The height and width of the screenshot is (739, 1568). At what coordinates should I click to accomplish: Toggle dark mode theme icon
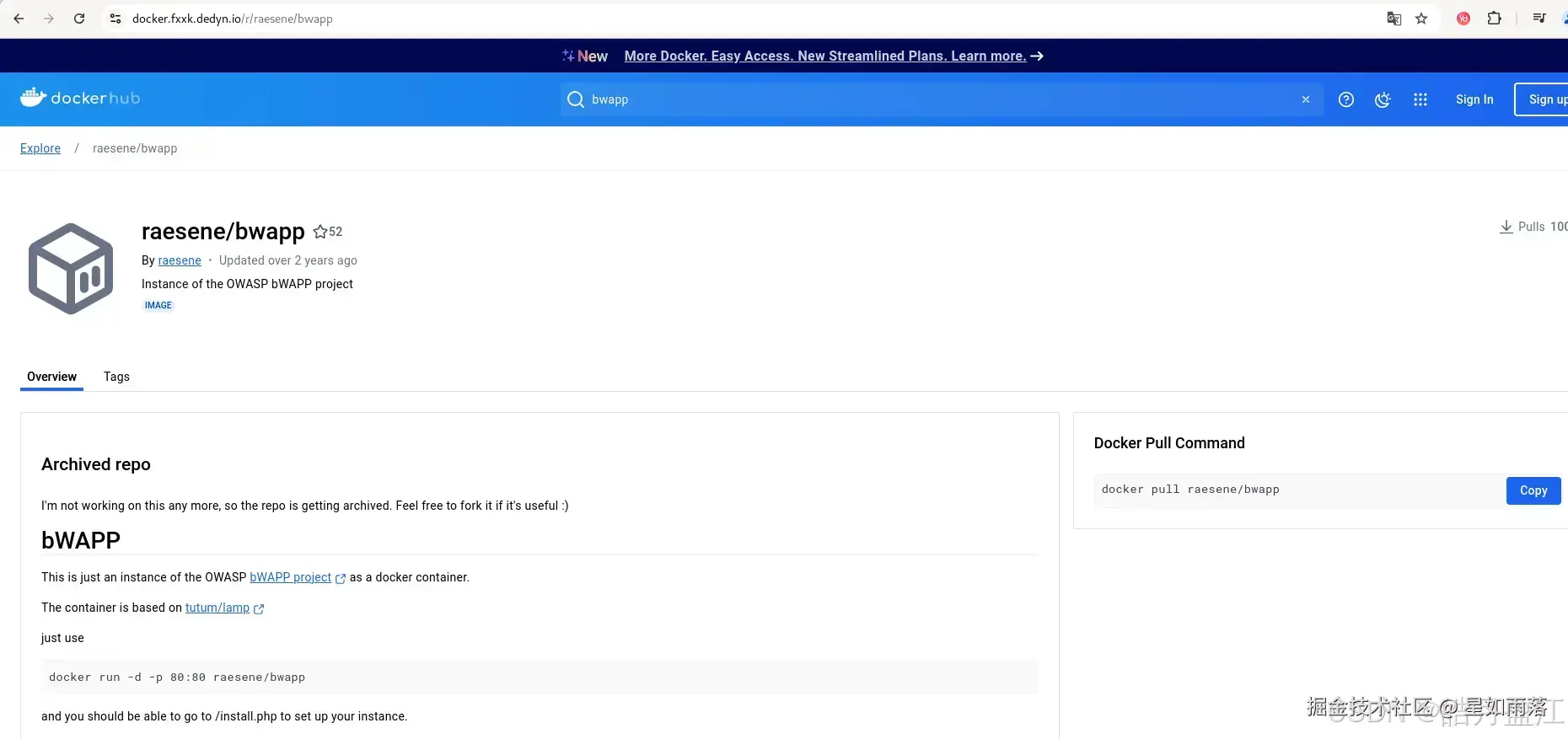tap(1383, 99)
